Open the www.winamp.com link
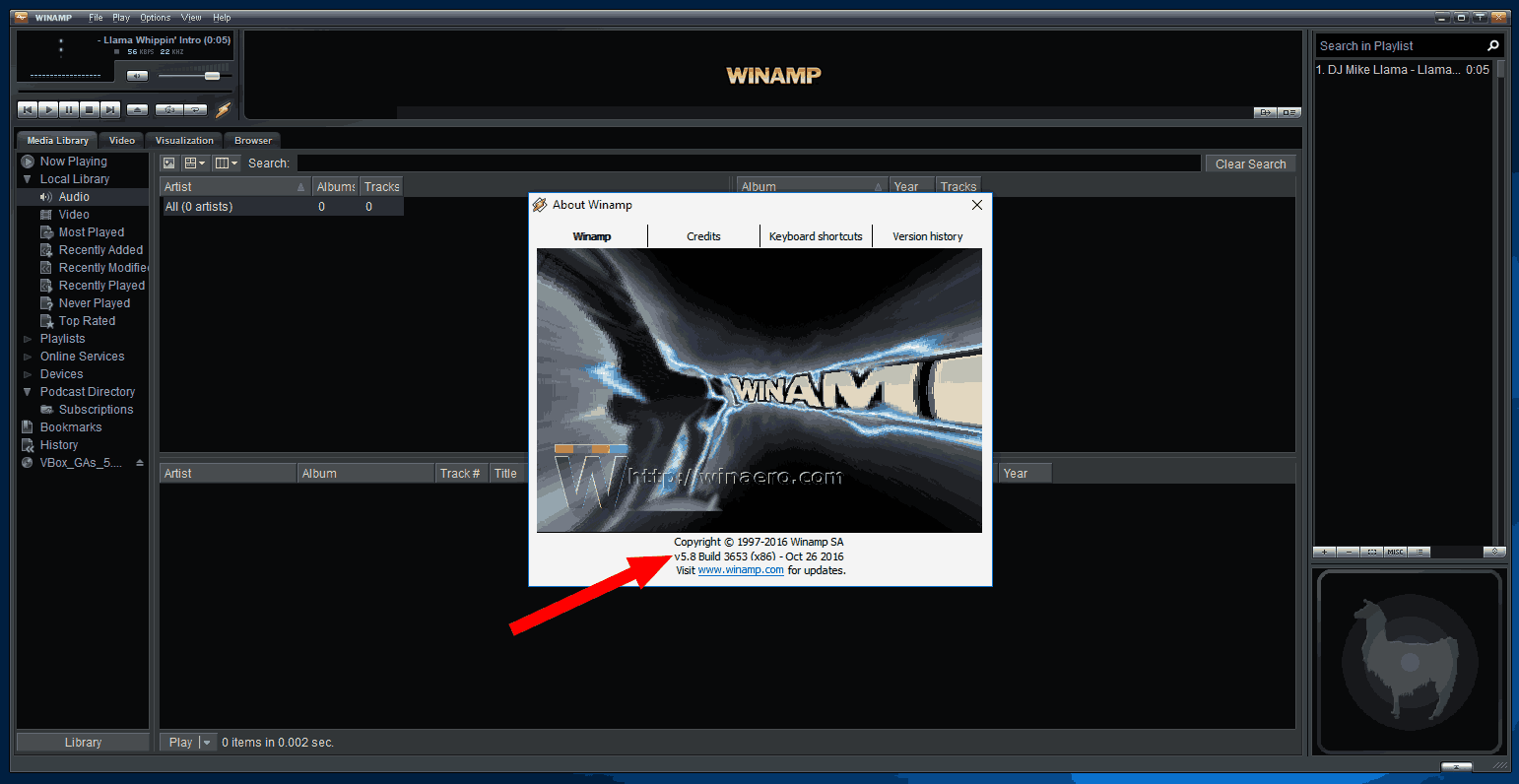The image size is (1519, 784). click(x=741, y=570)
